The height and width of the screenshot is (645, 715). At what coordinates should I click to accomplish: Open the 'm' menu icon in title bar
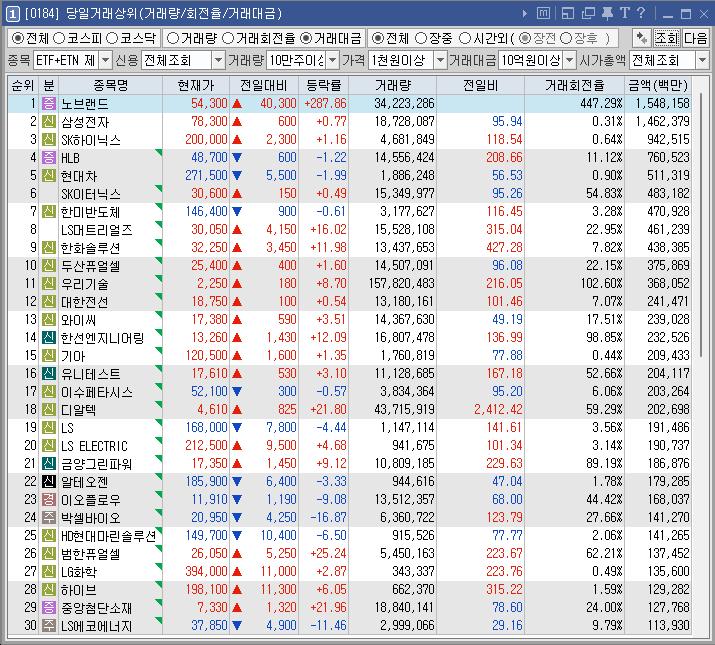point(543,13)
